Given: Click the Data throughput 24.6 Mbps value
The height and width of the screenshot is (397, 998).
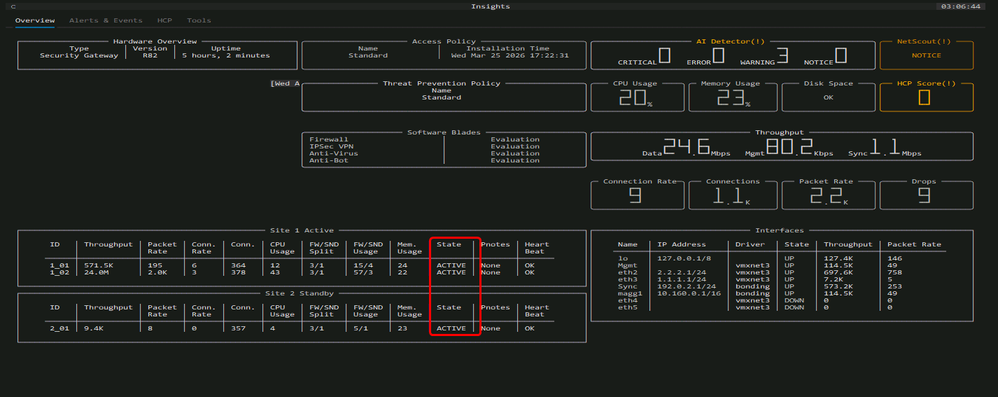Looking at the screenshot, I should point(687,148).
